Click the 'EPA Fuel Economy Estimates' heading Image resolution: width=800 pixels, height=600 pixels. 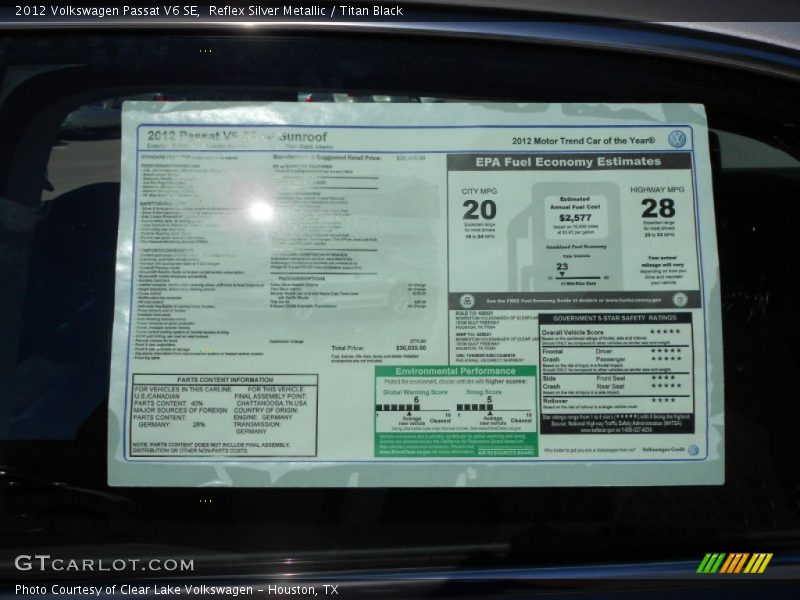[x=568, y=162]
